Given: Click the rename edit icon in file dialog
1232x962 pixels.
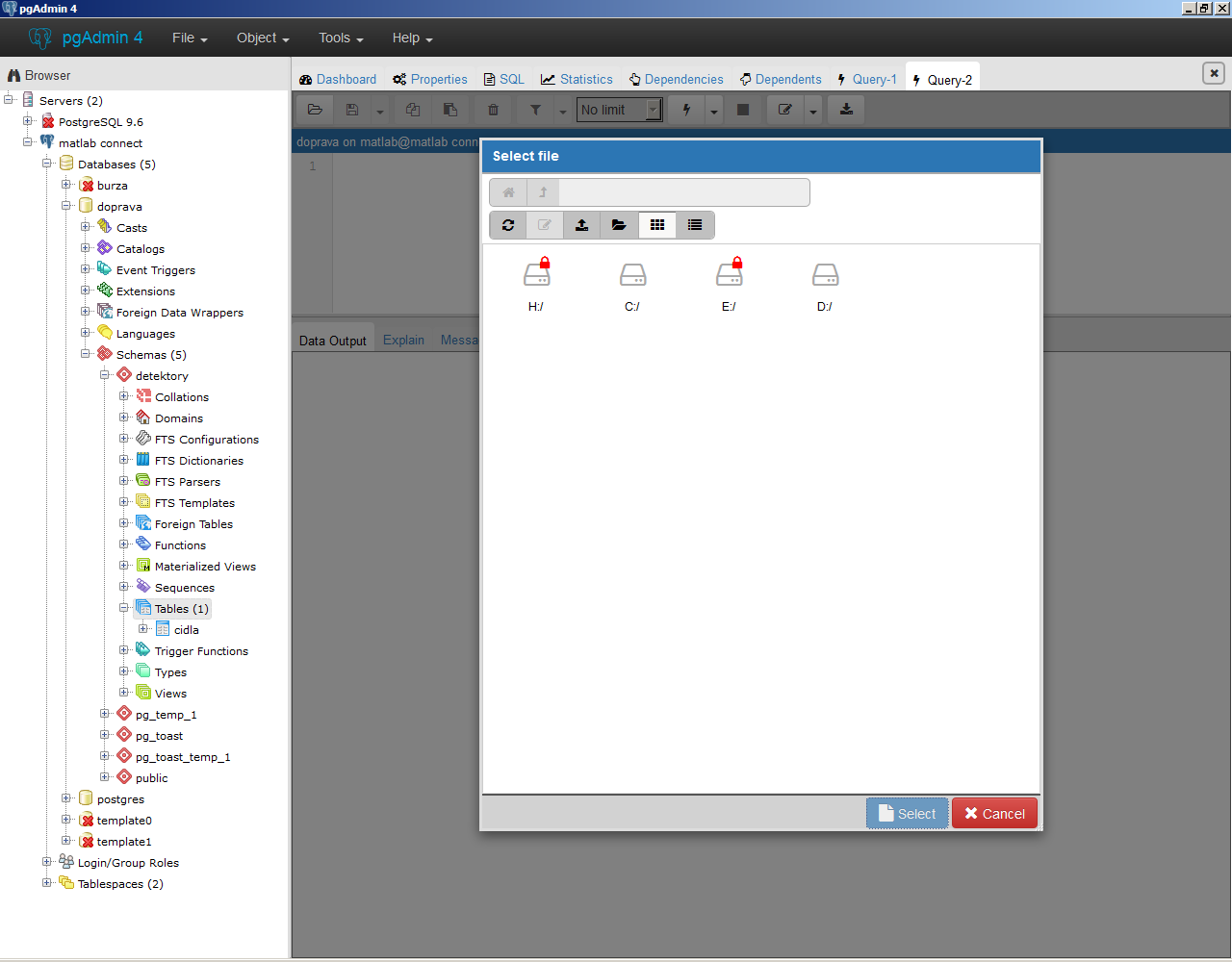Looking at the screenshot, I should (x=545, y=225).
